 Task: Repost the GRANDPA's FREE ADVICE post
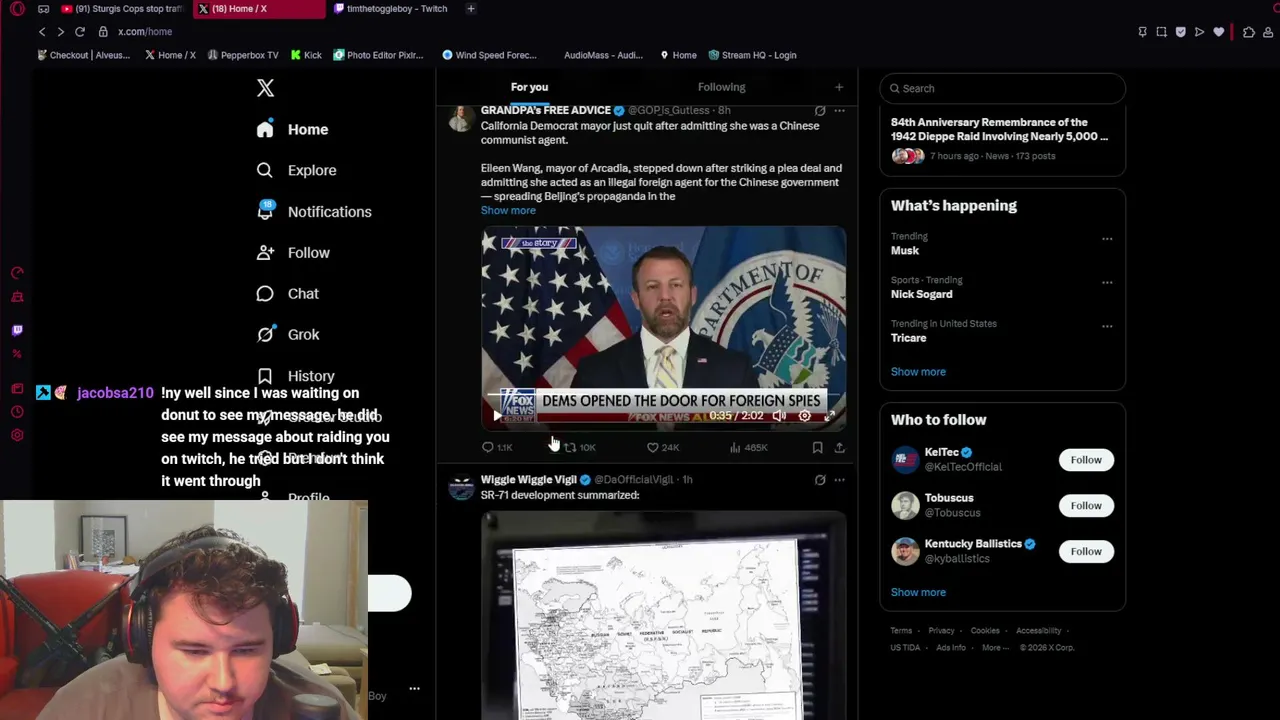pyautogui.click(x=579, y=448)
